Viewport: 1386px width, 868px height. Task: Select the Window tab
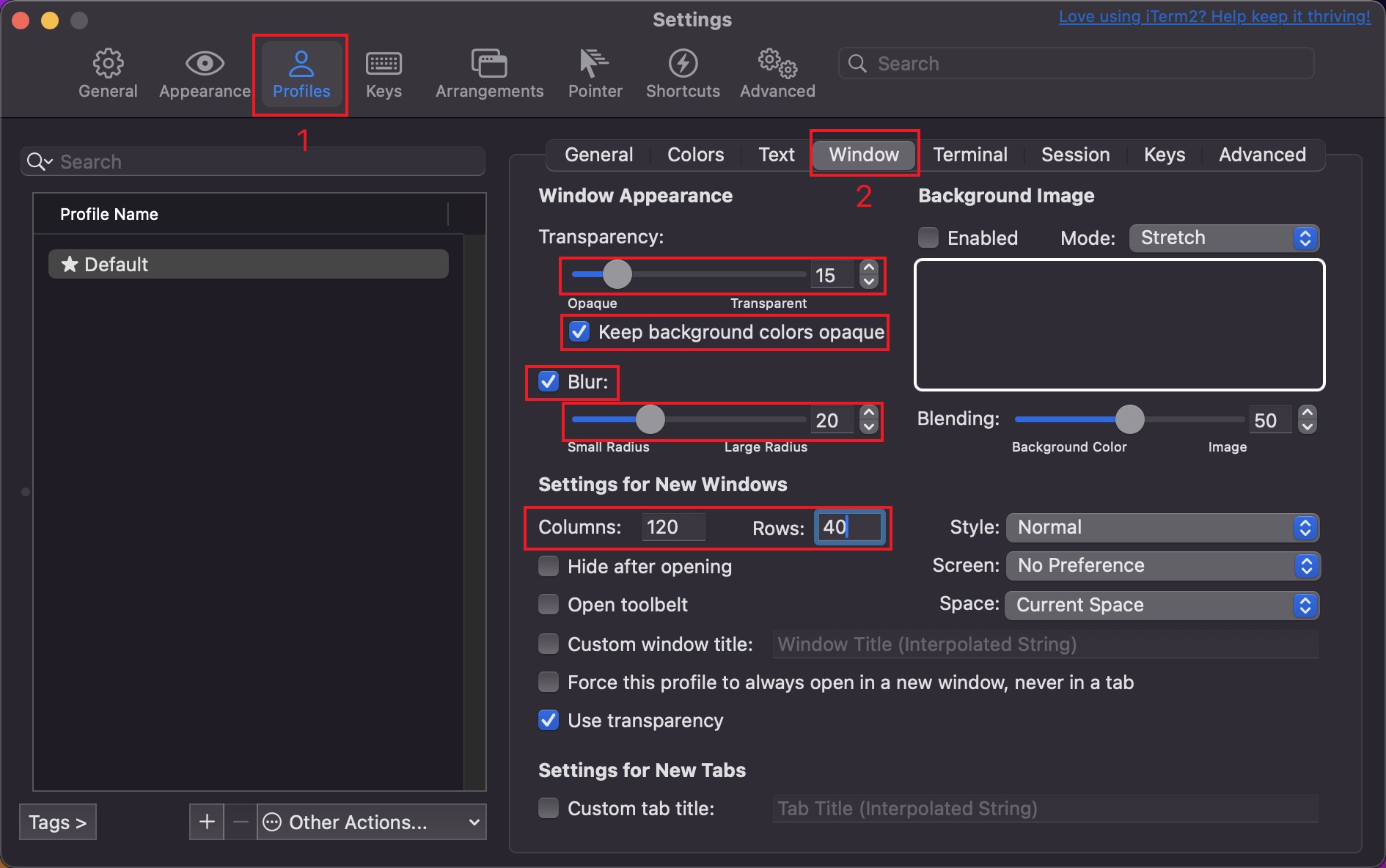coord(864,155)
